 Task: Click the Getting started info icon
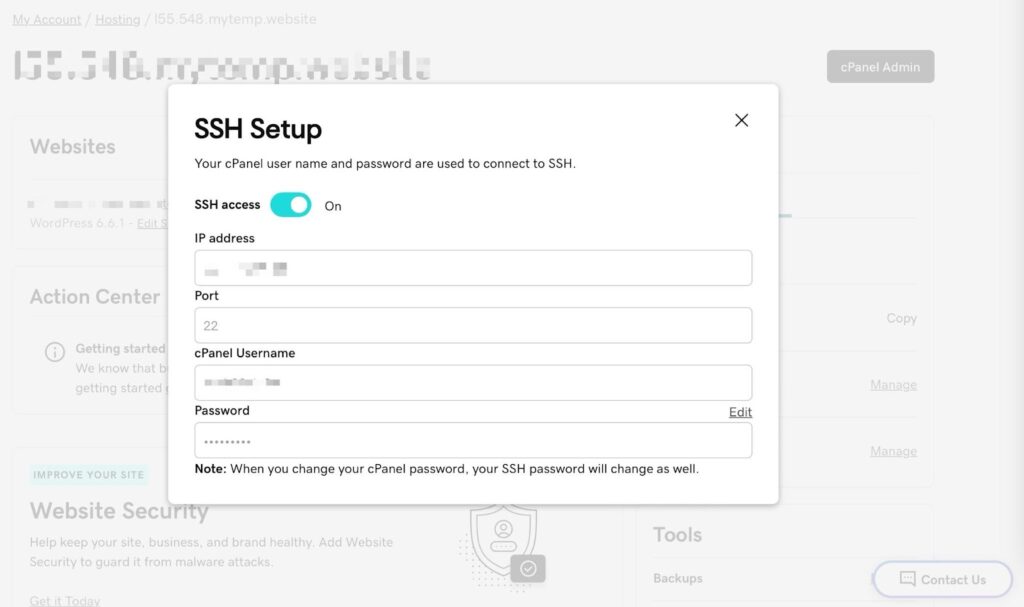(55, 352)
